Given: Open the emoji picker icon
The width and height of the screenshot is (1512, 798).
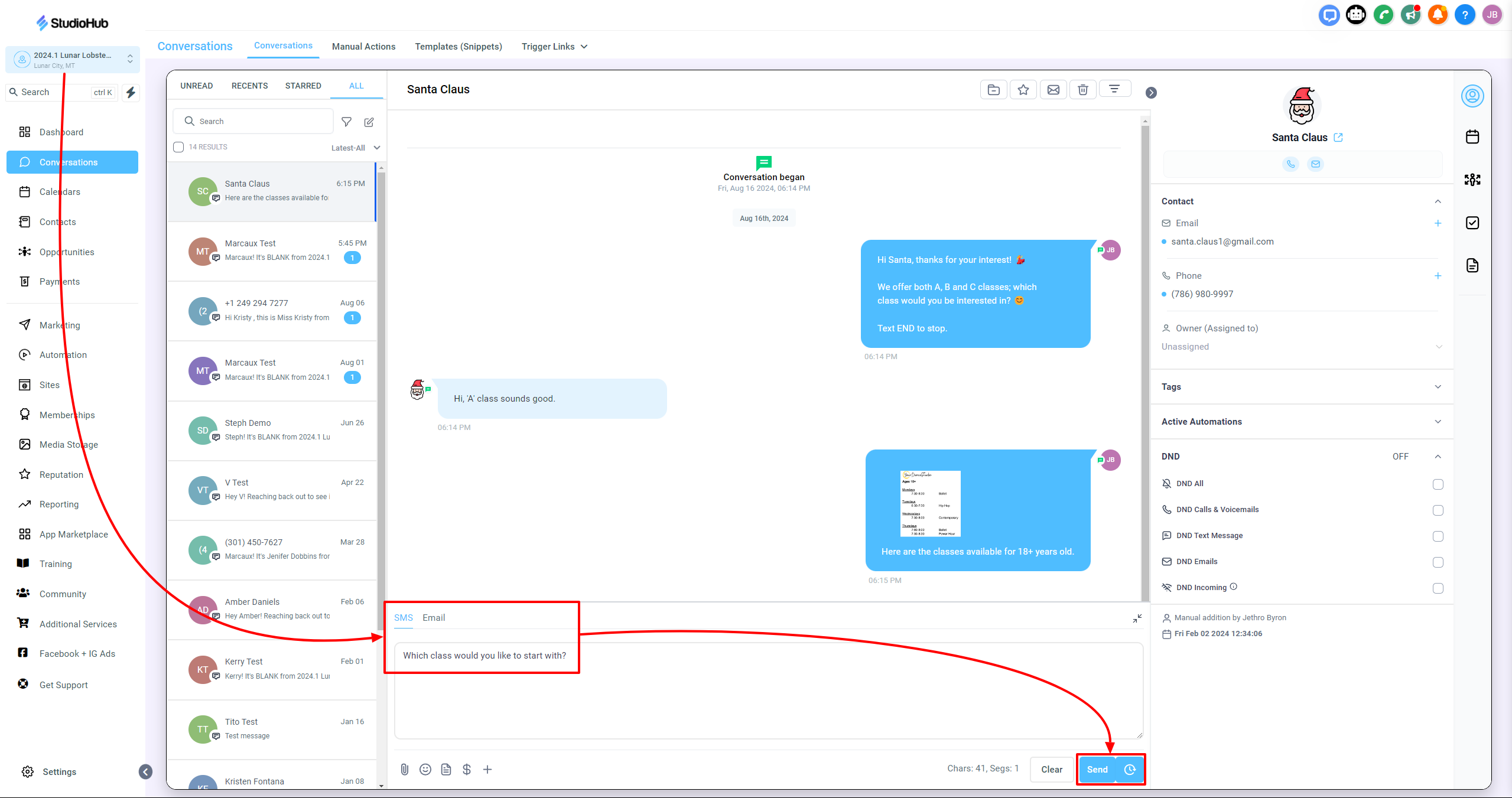Looking at the screenshot, I should (425, 769).
